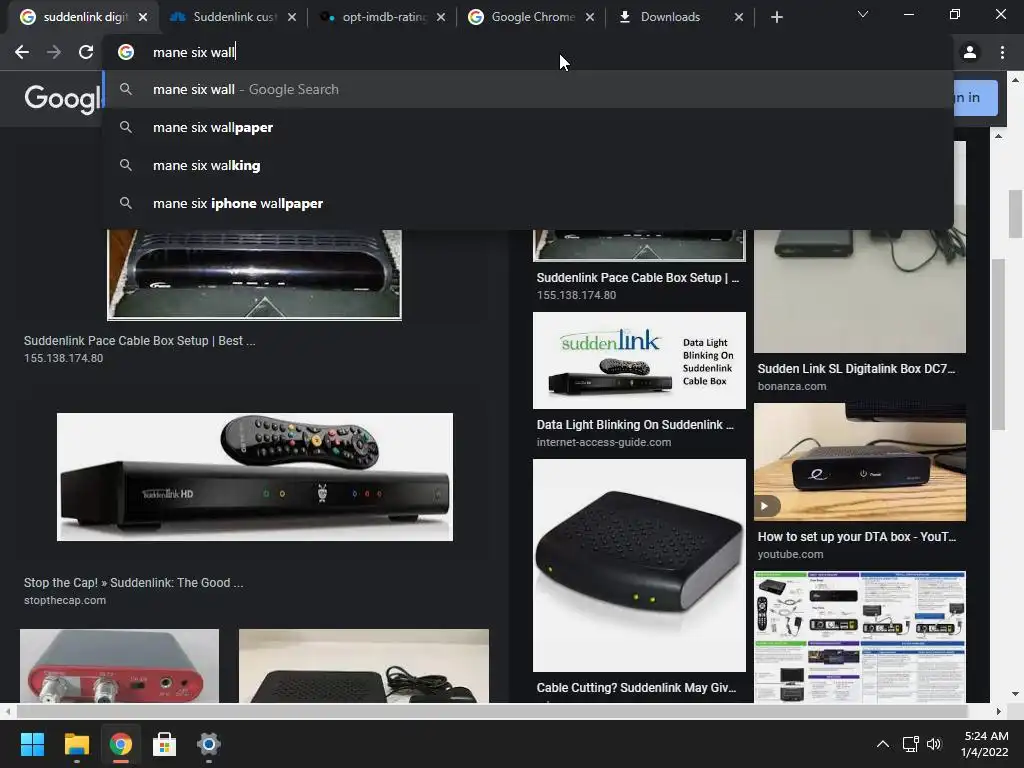Click the page vertical scrollbar thumb
Image resolution: width=1024 pixels, height=768 pixels.
(x=1016, y=214)
